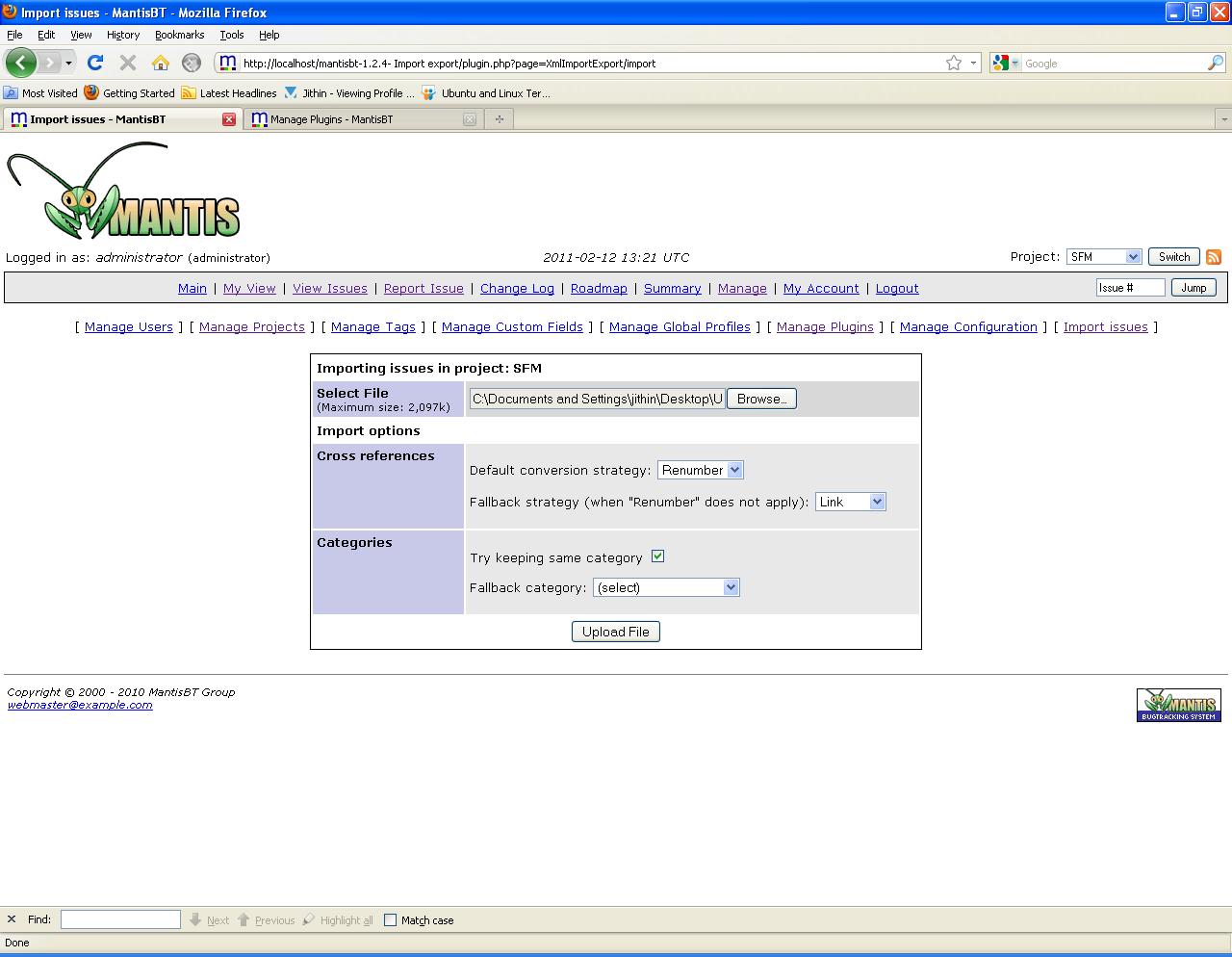
Task: Click the Google search magnifier icon
Action: tap(1215, 63)
